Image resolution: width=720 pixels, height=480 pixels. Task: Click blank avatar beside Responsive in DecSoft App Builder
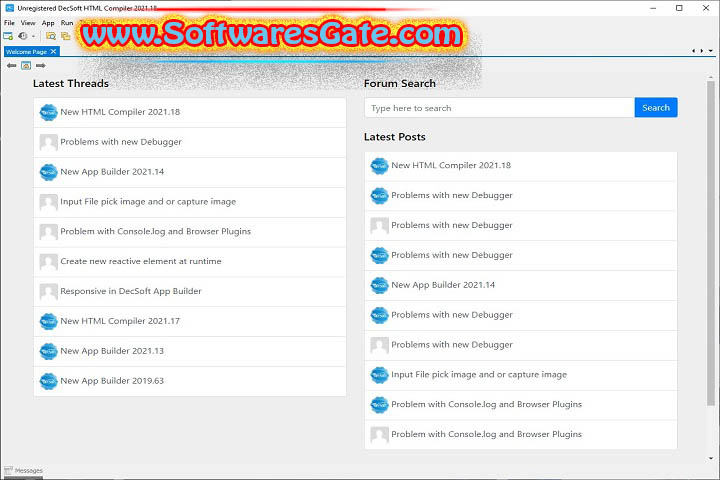point(48,291)
